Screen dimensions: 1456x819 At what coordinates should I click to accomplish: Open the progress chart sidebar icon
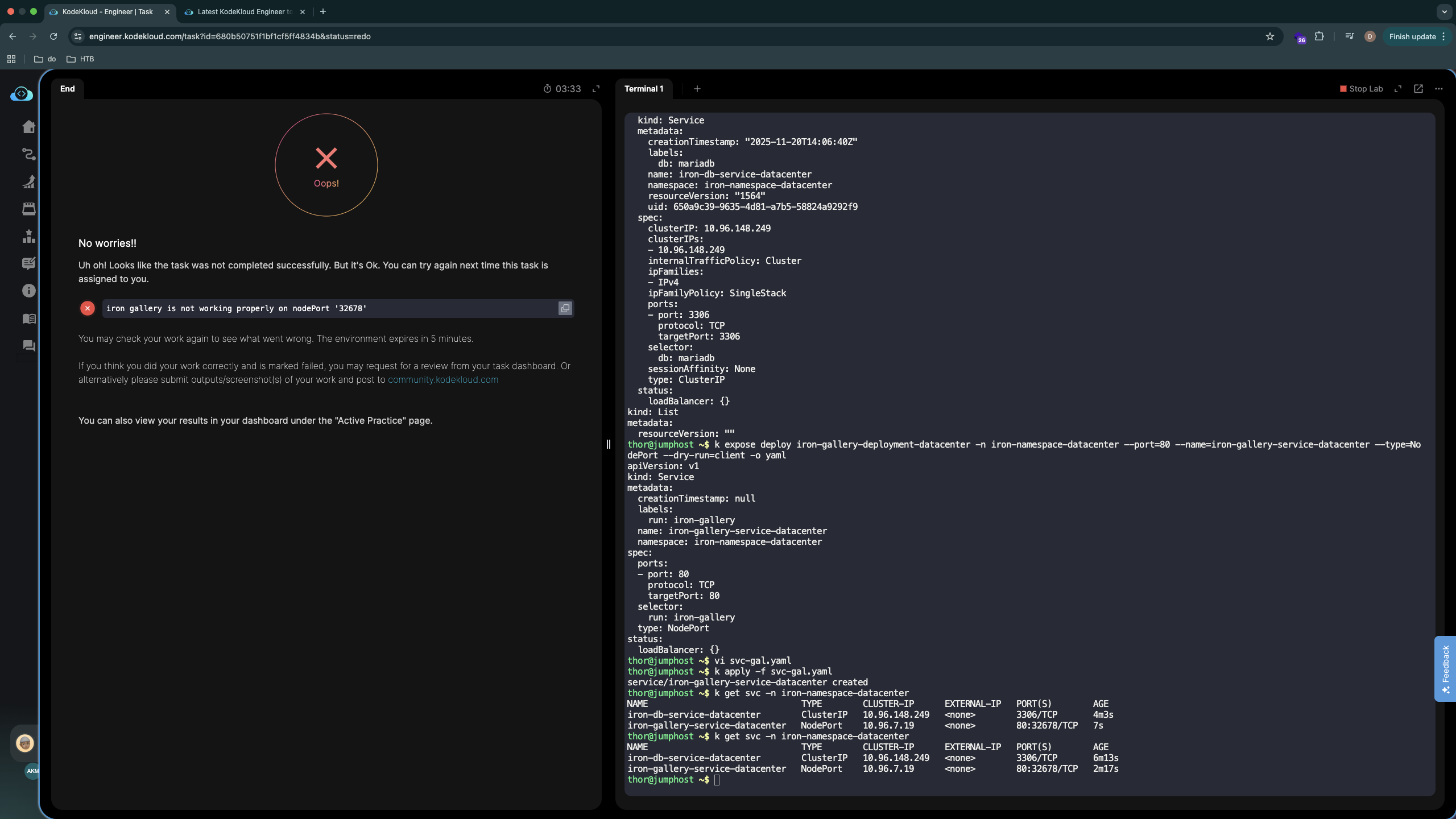(x=28, y=181)
